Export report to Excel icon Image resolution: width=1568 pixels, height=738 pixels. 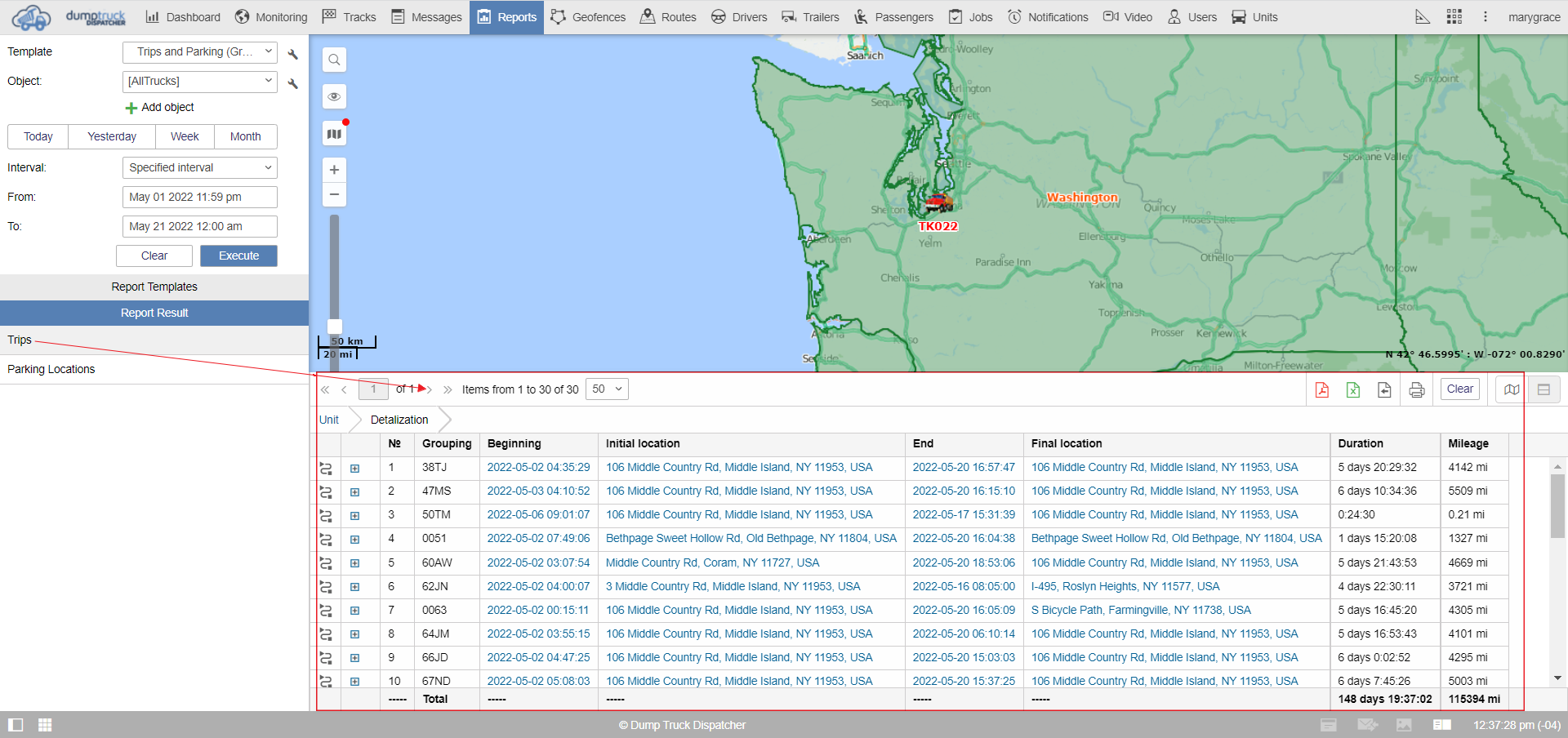pos(1353,389)
